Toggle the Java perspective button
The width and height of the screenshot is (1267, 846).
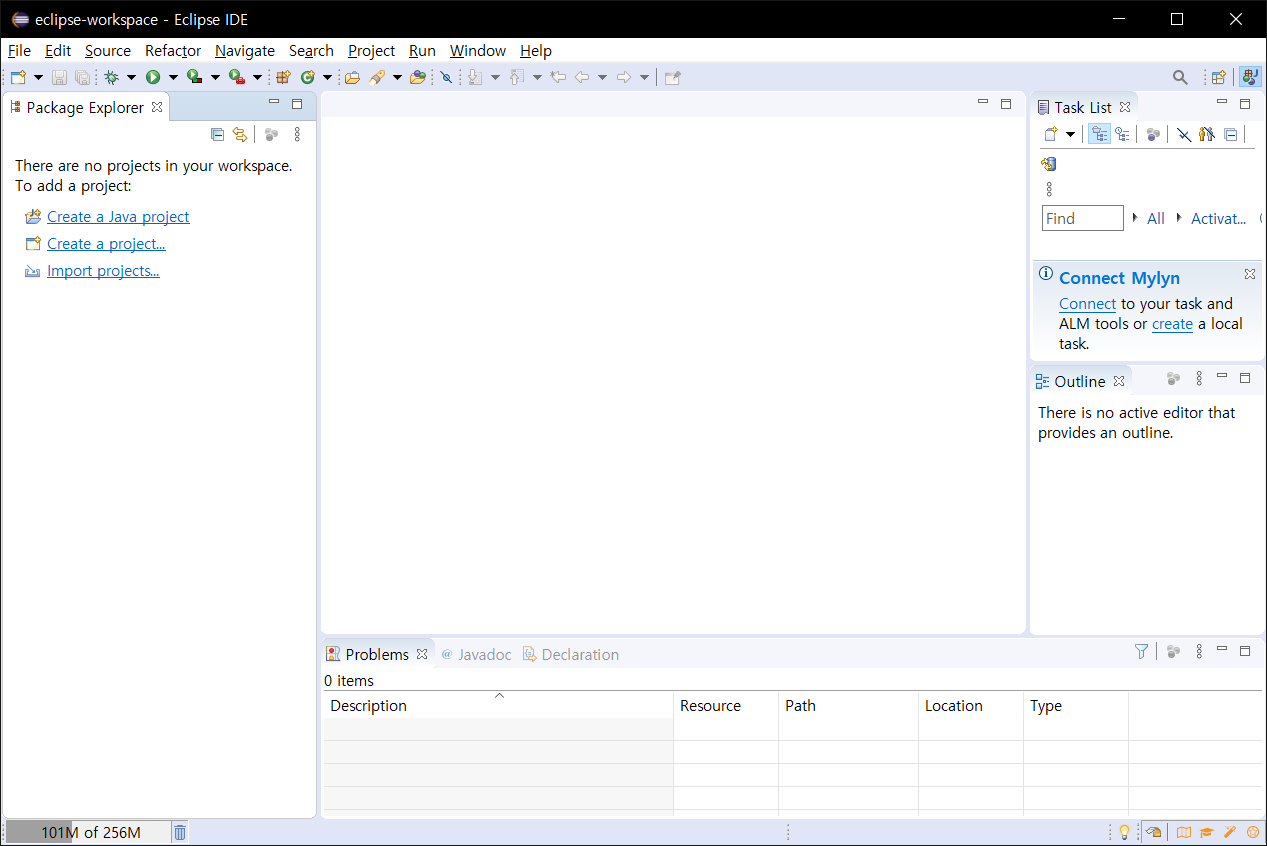(1250, 77)
